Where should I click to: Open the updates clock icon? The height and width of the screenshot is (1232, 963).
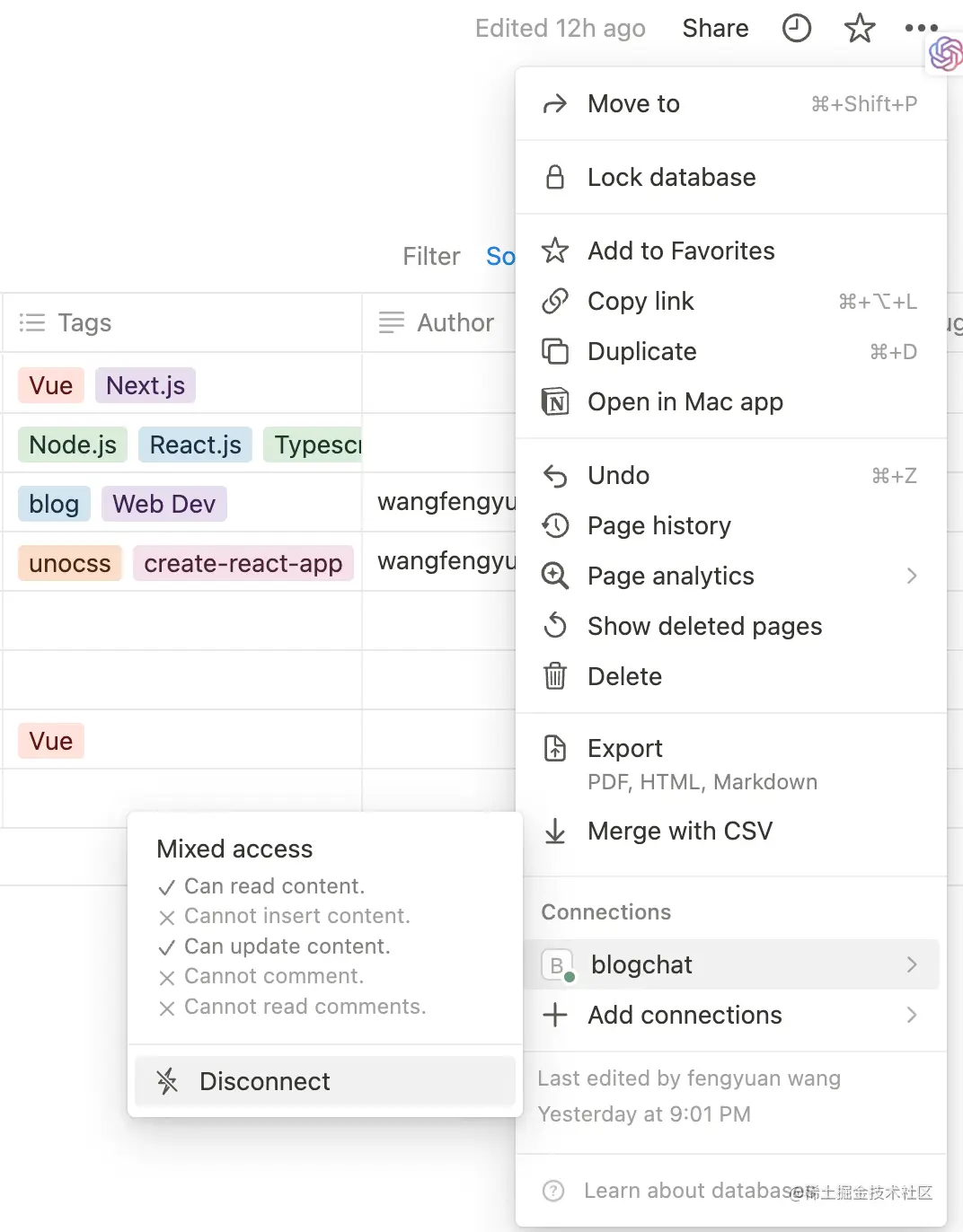[797, 29]
